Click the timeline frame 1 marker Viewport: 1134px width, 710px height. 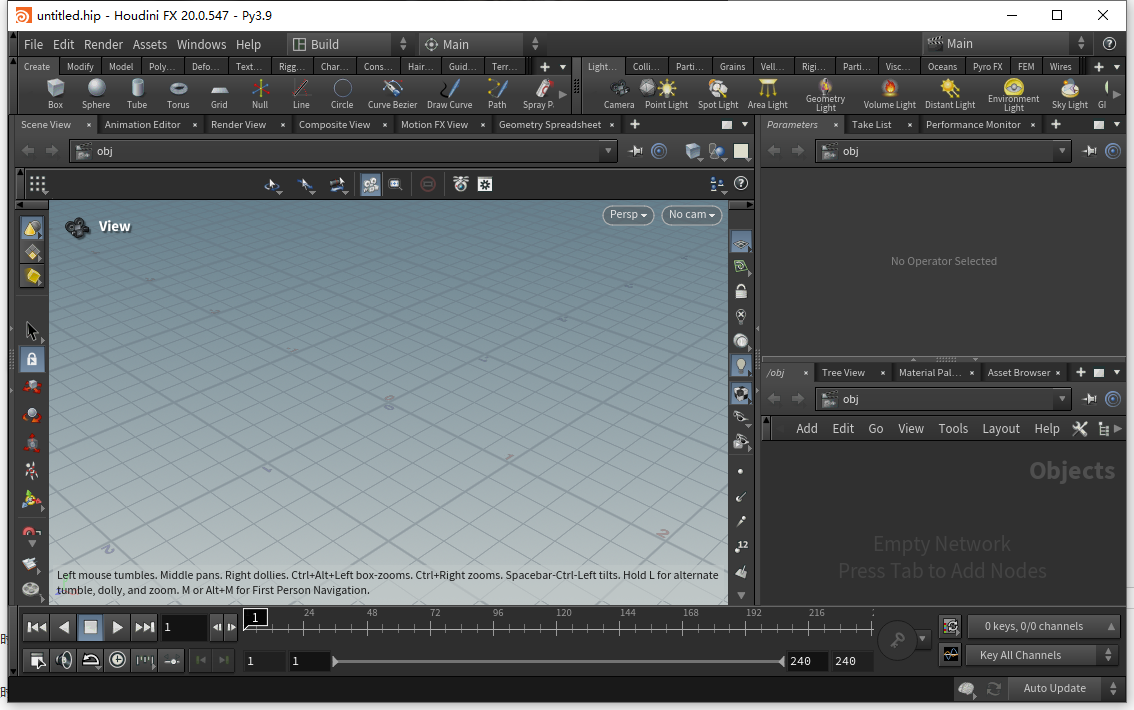pyautogui.click(x=255, y=617)
